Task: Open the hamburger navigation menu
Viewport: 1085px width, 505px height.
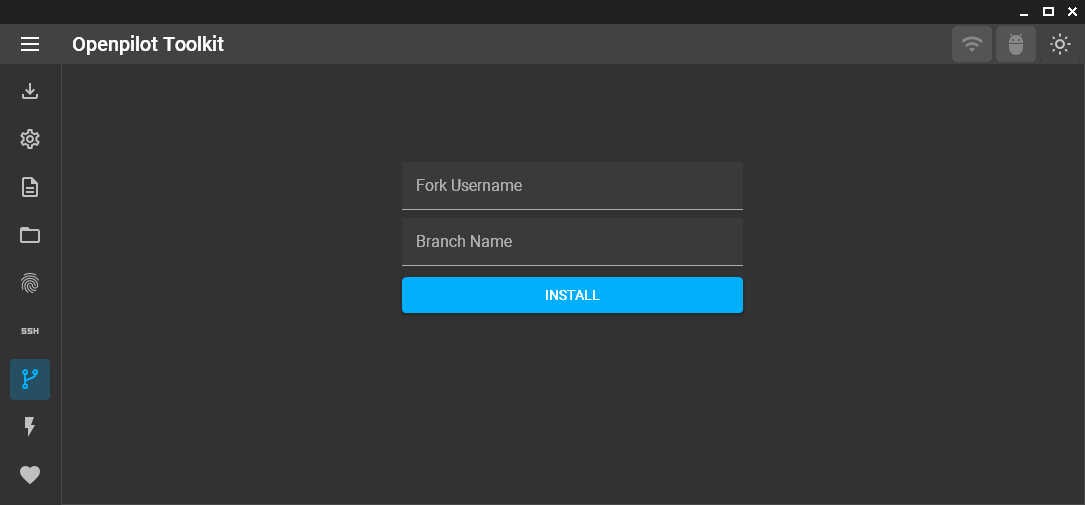Action: (30, 44)
